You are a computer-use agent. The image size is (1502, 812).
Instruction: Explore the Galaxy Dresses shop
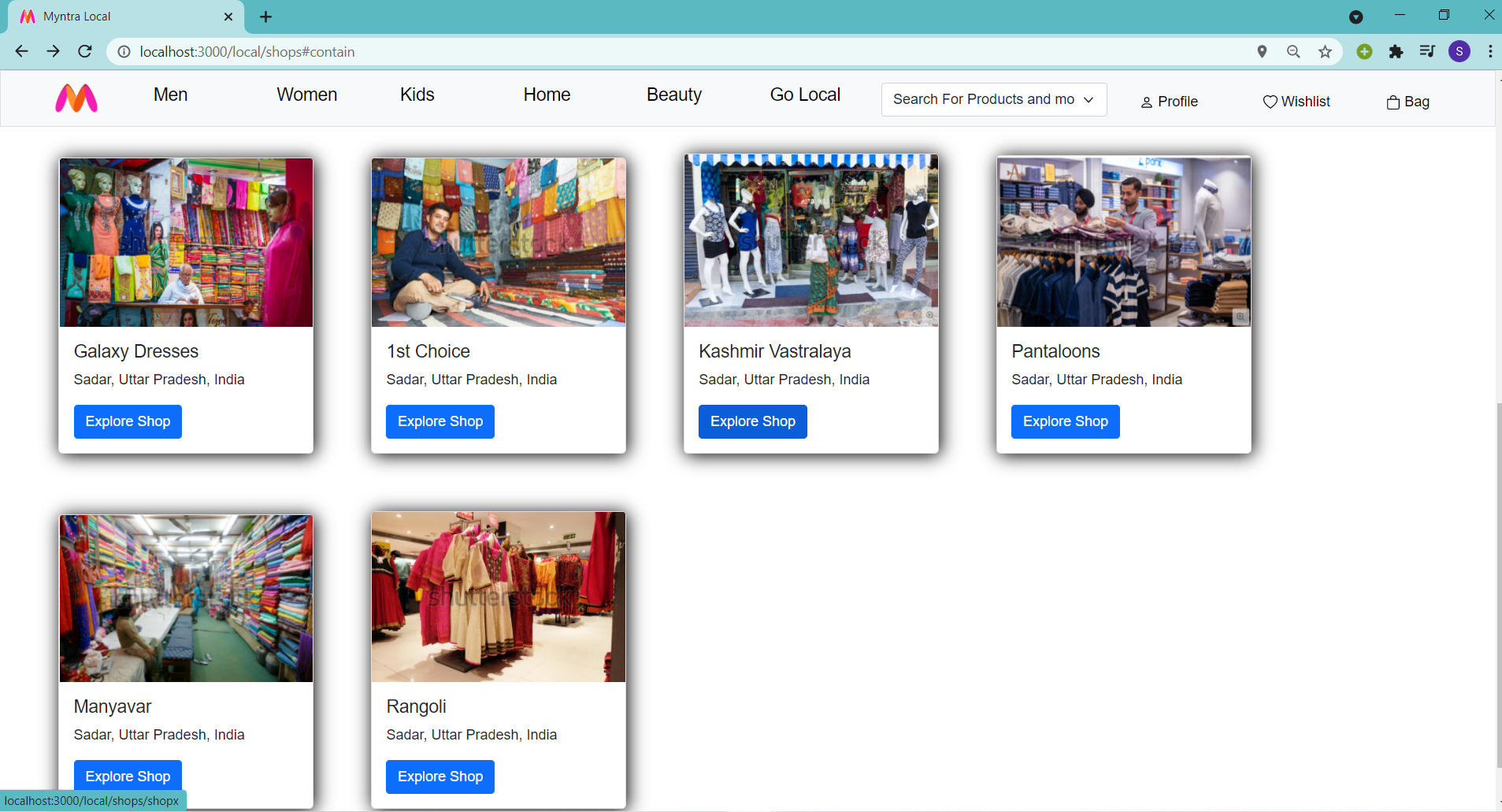pyautogui.click(x=127, y=421)
